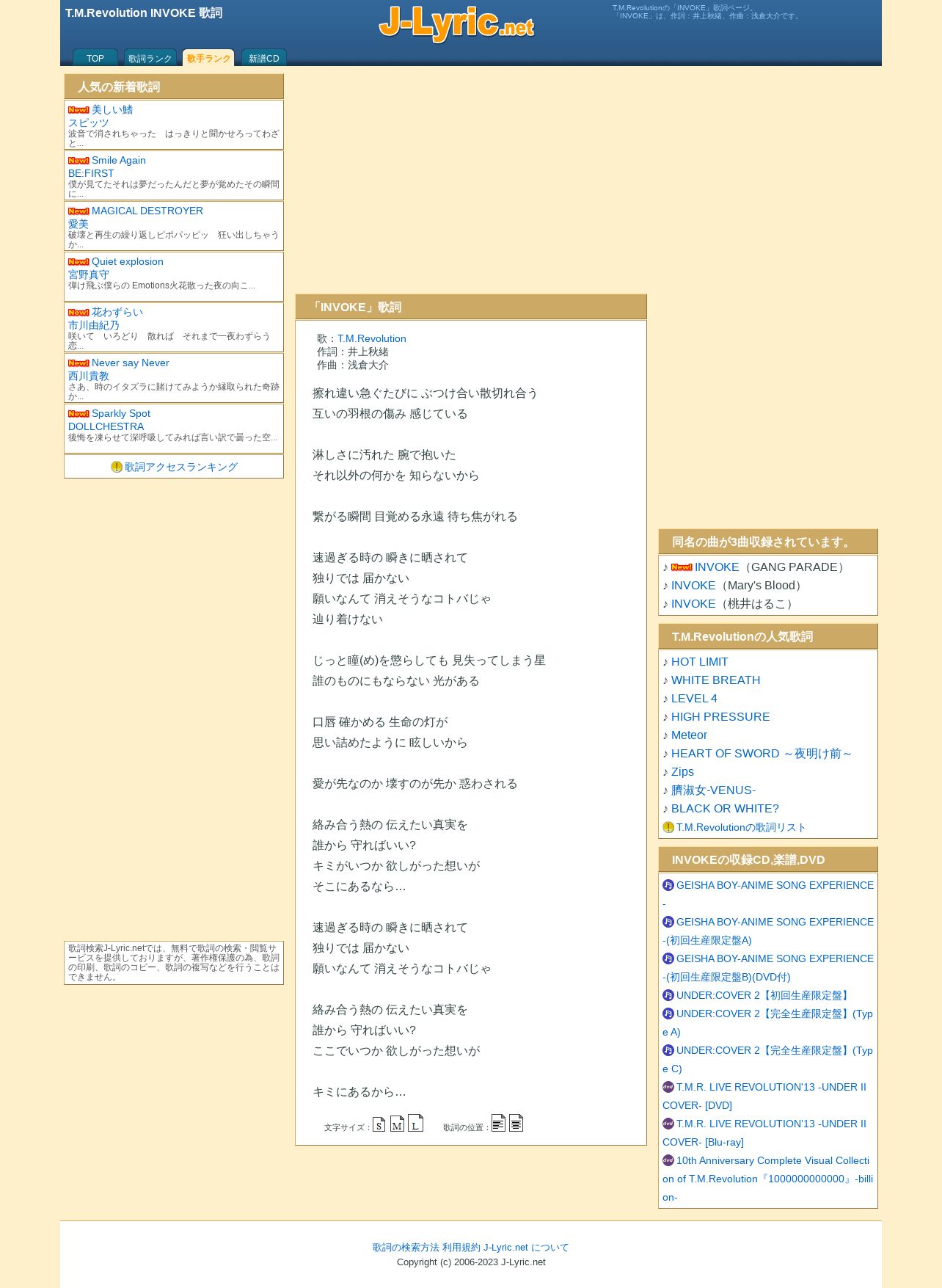Open UNDER:COVER 2 完全生産限定盤 Type A
This screenshot has width=942, height=1288.
click(x=768, y=1022)
